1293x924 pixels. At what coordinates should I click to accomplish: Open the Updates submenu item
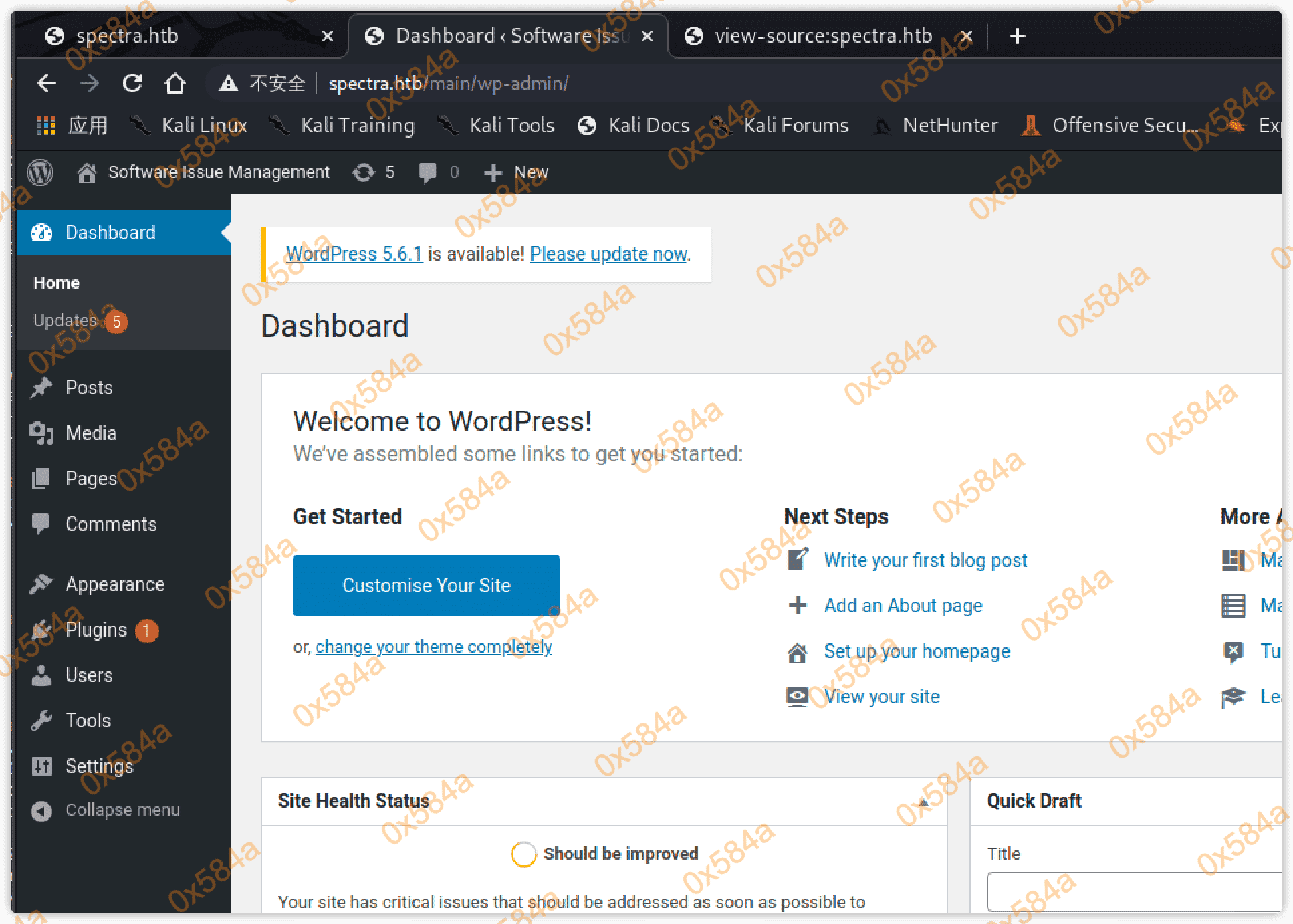pyautogui.click(x=66, y=321)
